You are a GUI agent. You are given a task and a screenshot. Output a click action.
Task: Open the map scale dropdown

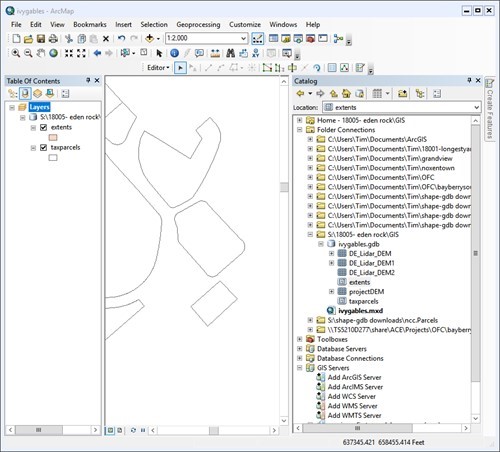tap(243, 39)
